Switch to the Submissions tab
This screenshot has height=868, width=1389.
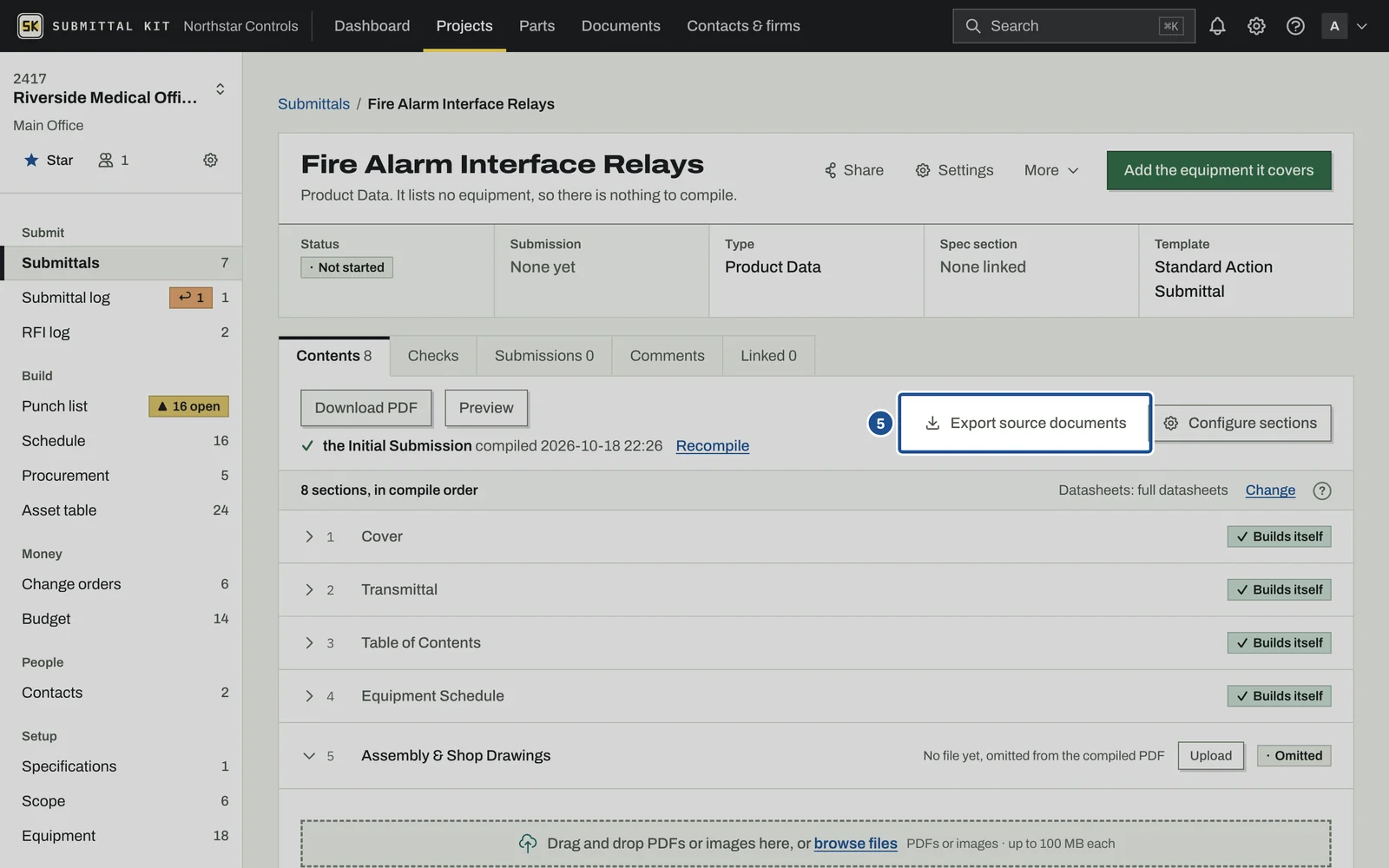543,356
